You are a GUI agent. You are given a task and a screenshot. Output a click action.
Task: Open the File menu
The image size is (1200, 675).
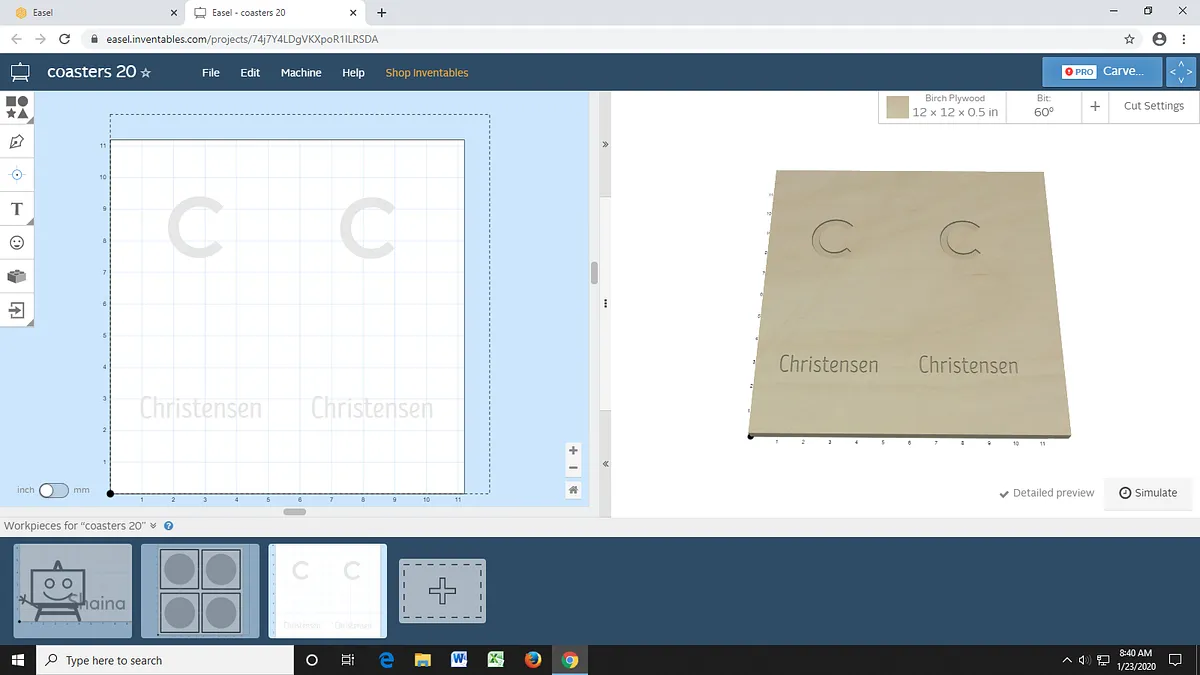coord(210,73)
